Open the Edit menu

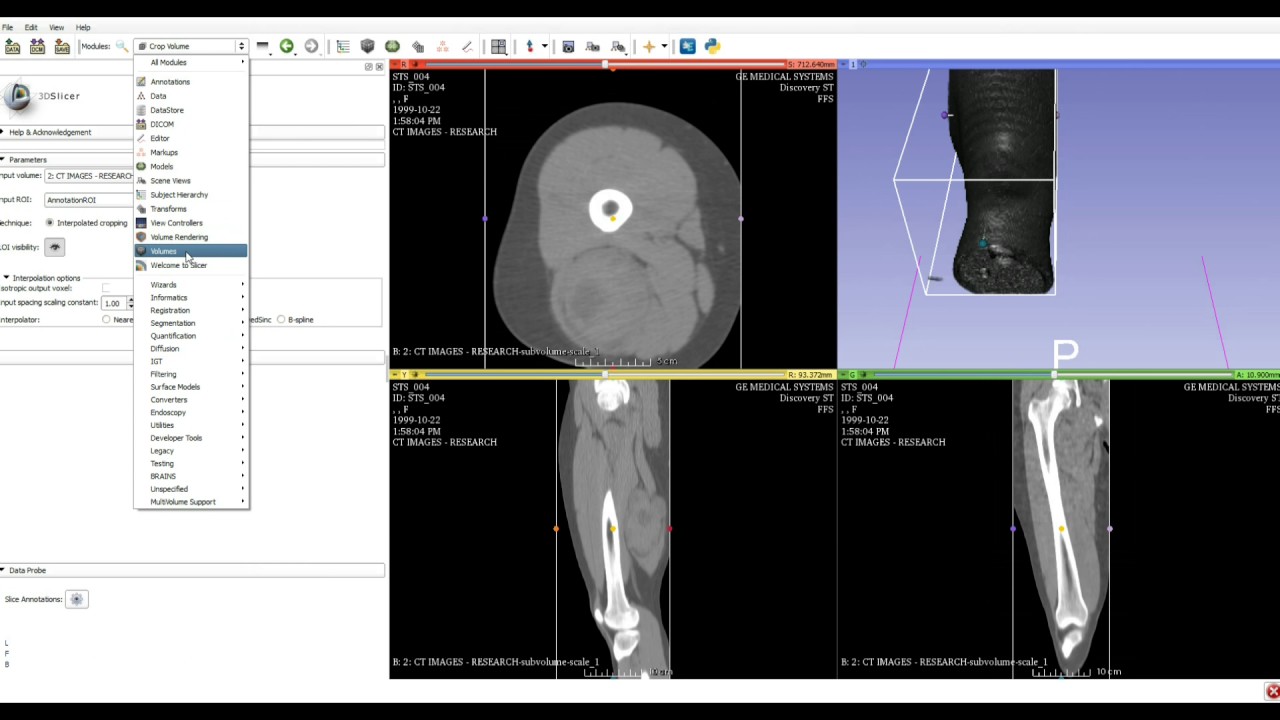[x=31, y=27]
